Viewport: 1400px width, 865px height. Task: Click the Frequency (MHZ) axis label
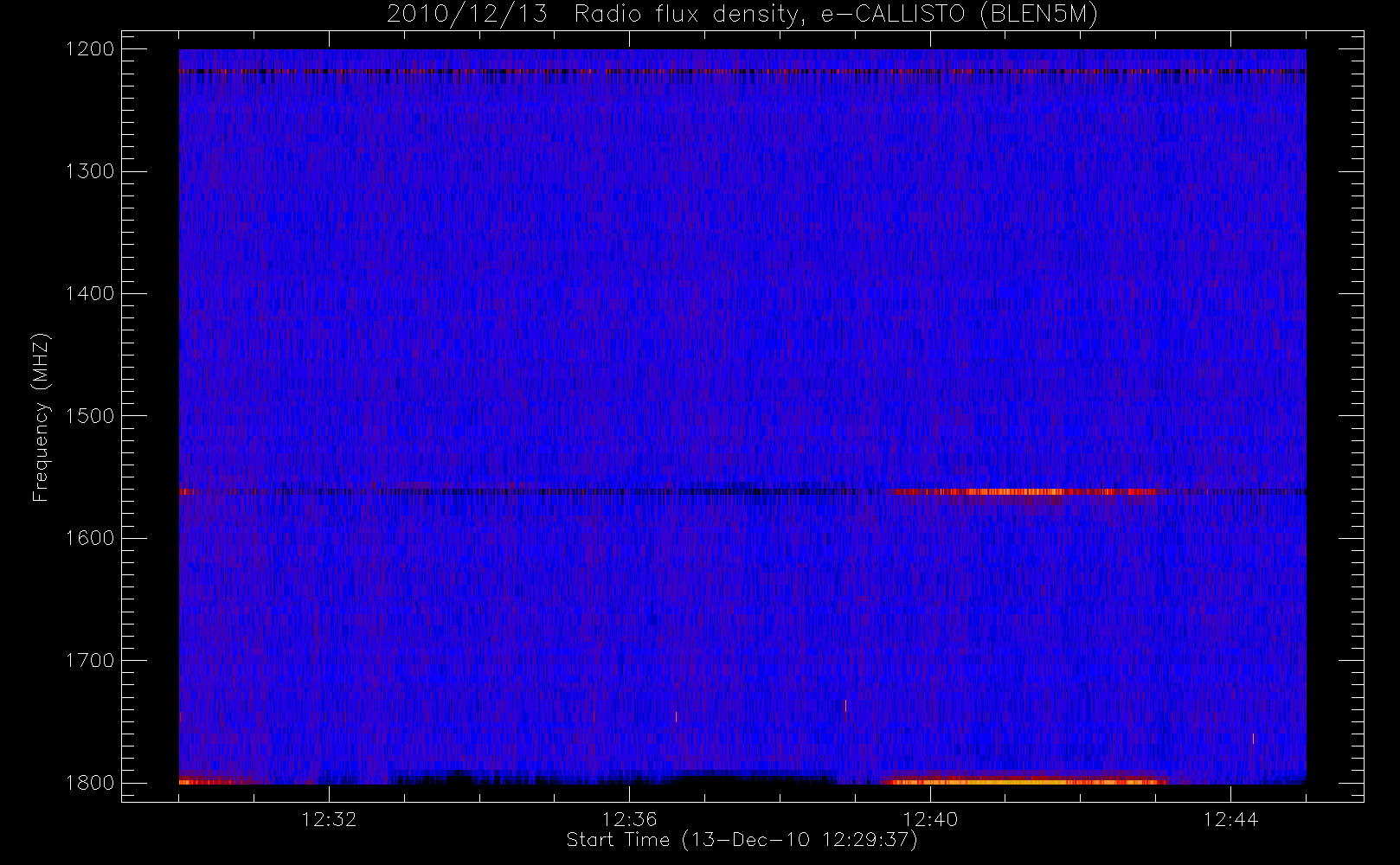(41, 417)
